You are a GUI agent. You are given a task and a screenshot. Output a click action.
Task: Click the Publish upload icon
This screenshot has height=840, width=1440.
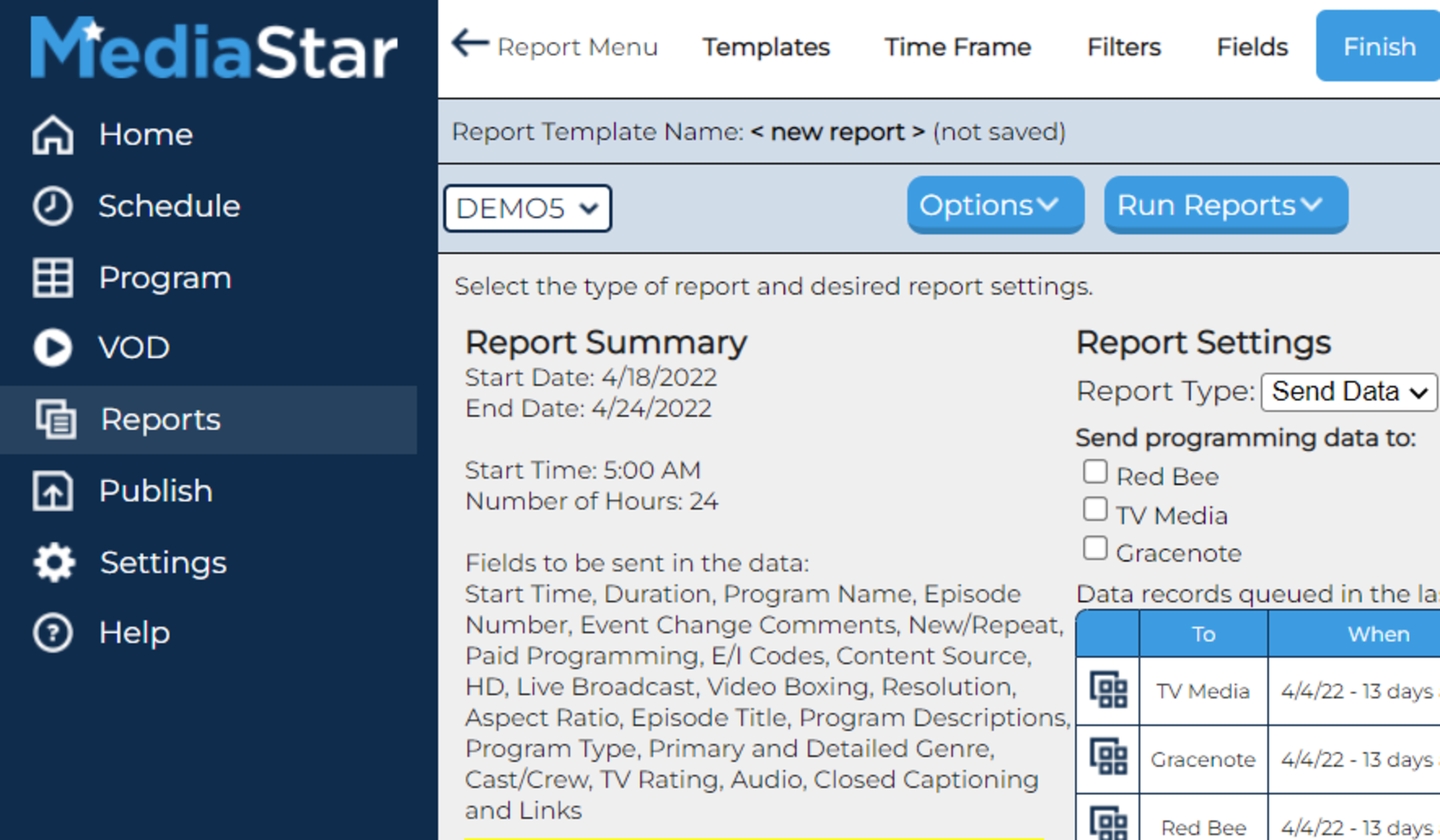coord(53,491)
